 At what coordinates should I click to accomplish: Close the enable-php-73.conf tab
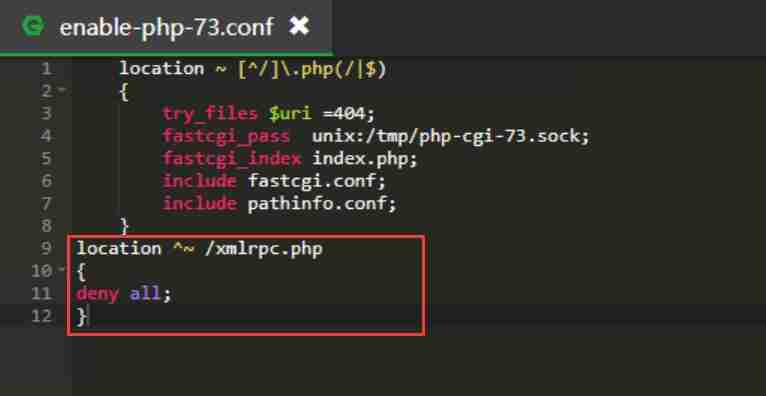click(x=299, y=26)
